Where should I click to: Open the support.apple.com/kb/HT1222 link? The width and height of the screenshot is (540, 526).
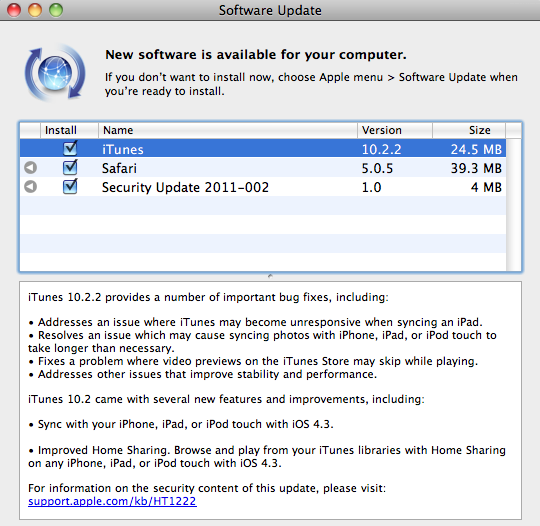[112, 501]
